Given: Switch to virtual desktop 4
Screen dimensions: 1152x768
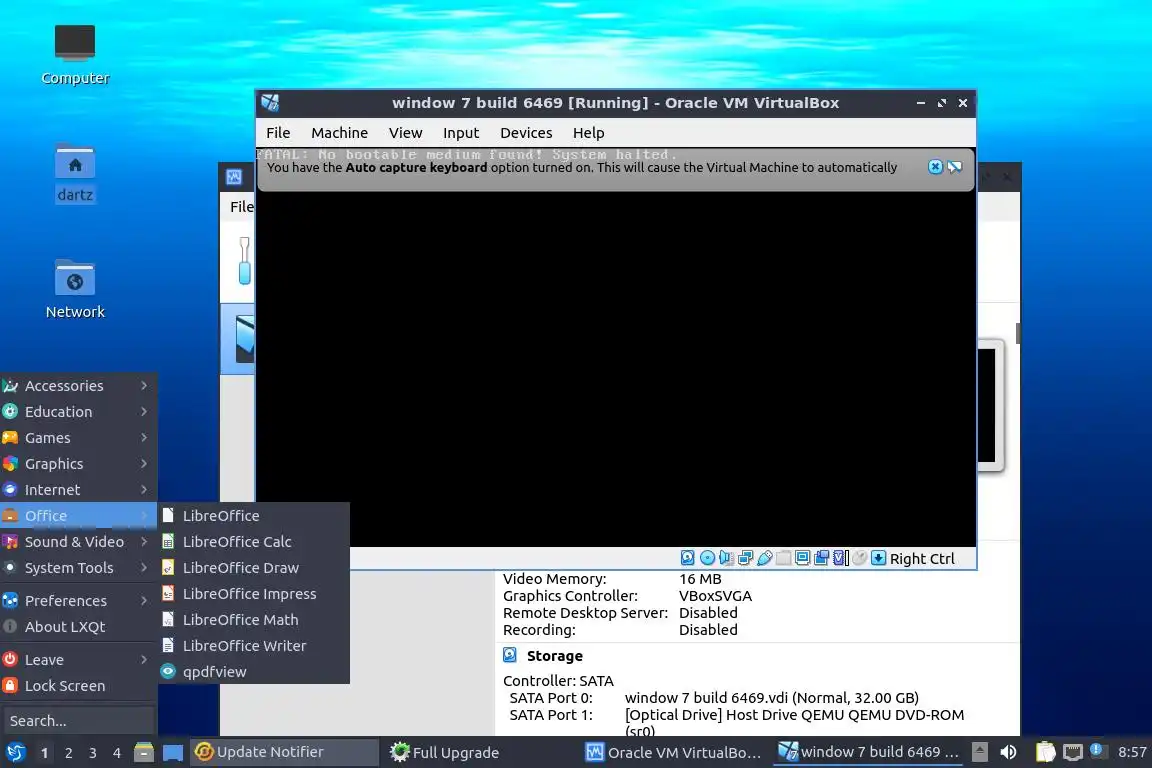Looking at the screenshot, I should click(x=117, y=753).
